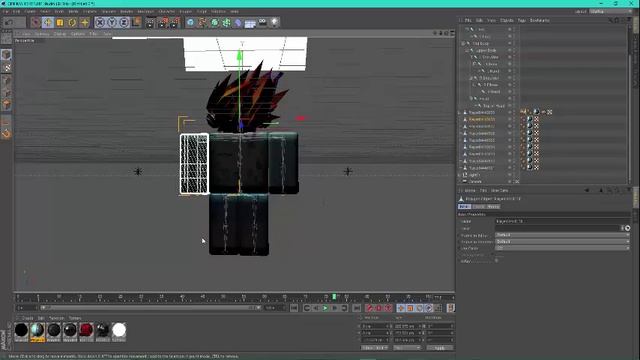Select the Live Selection tool

click(x=35, y=22)
